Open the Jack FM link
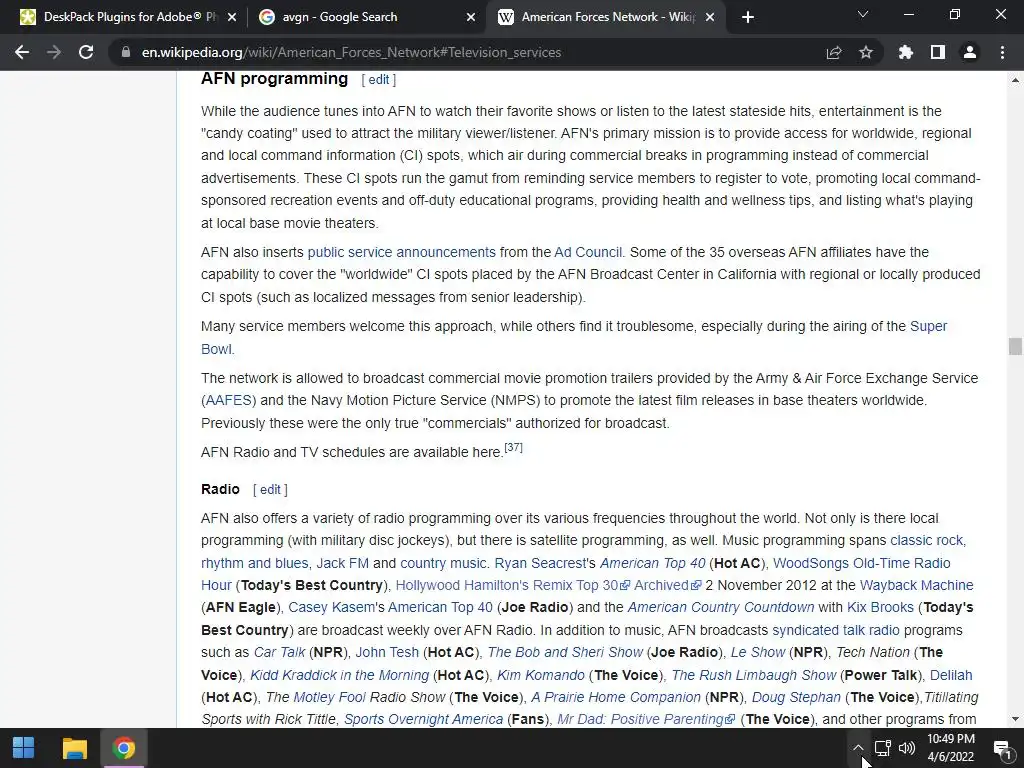 [x=342, y=563]
